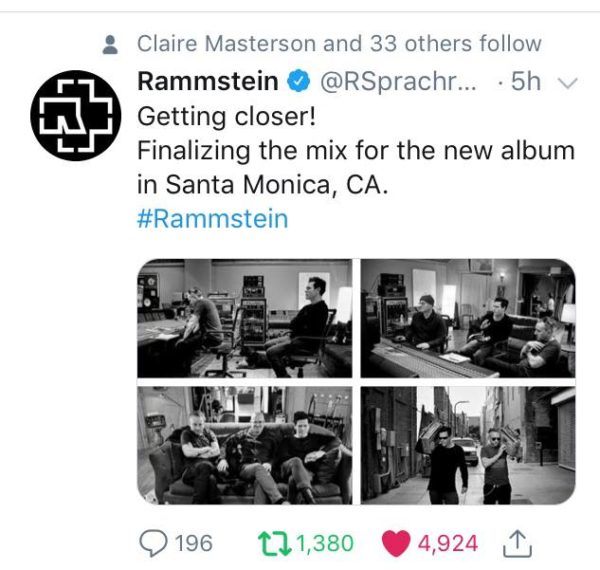The height and width of the screenshot is (570, 600).
Task: Open the @RSprachr... handle
Action: pos(398,82)
